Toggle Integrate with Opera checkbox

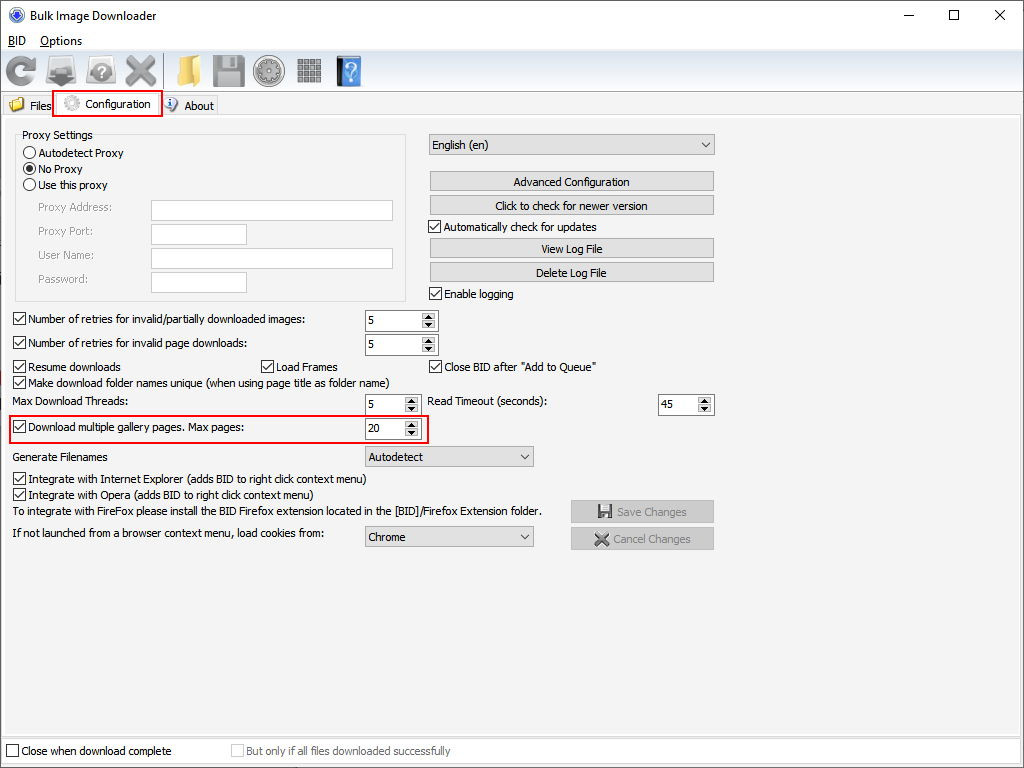tap(20, 495)
